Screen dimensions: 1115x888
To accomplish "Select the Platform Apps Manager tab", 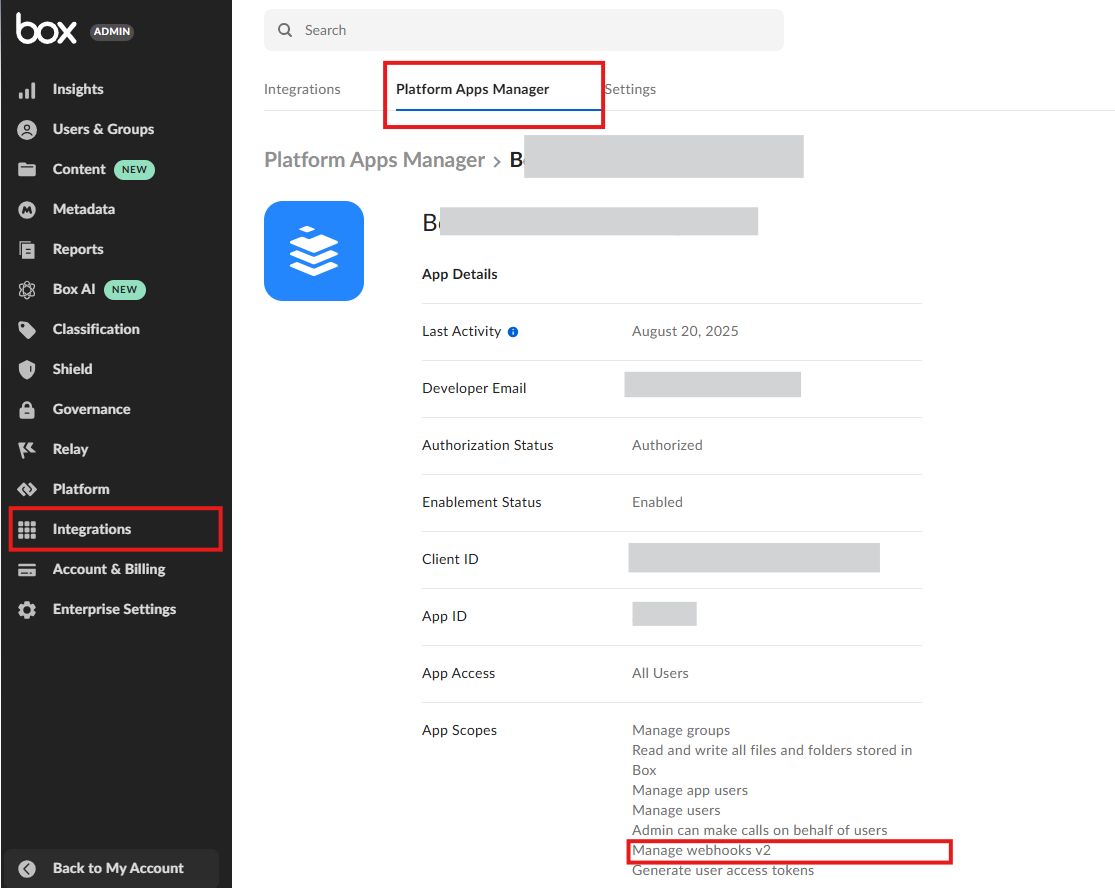I will pos(472,90).
